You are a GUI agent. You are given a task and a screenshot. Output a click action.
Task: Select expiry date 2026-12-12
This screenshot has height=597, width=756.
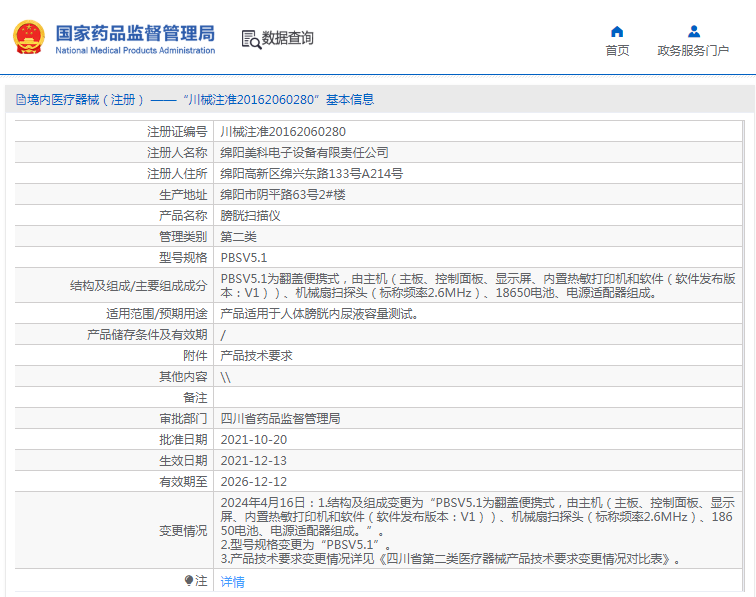click(254, 482)
